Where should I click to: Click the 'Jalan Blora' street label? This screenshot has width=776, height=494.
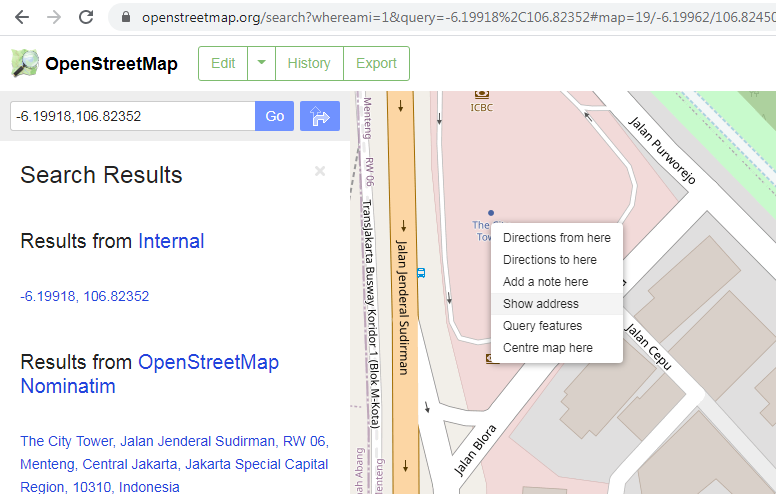coord(475,450)
